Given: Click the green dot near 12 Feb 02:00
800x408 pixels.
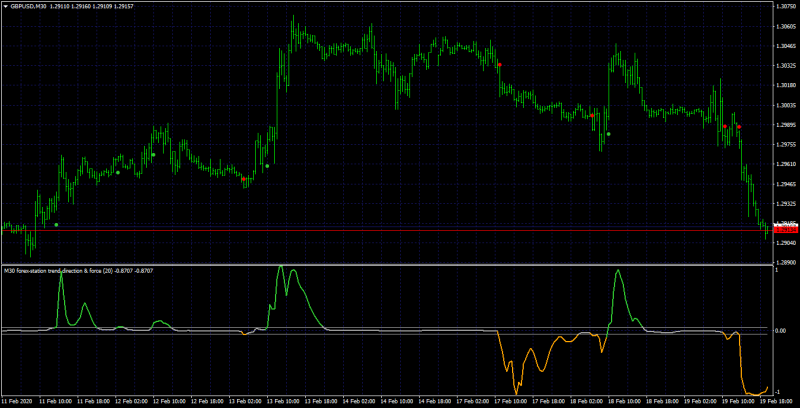Looking at the screenshot, I should 118,172.
